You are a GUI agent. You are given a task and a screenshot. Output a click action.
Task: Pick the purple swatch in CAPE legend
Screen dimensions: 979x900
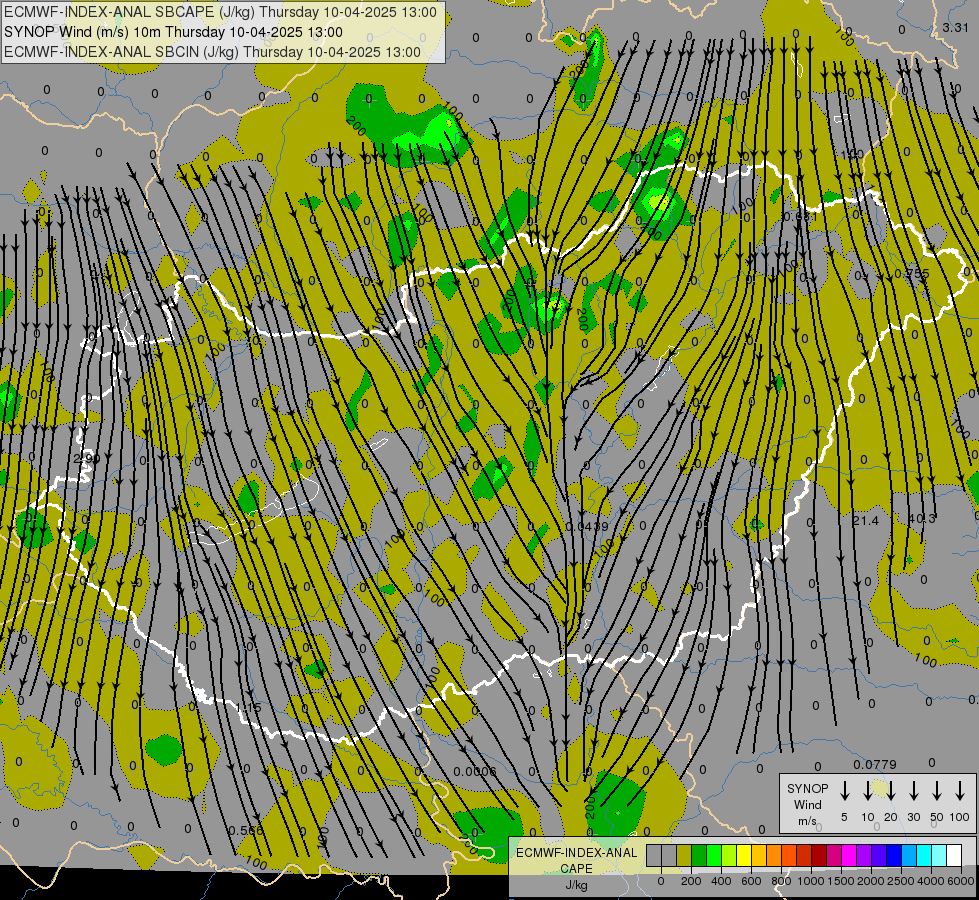coord(863,855)
